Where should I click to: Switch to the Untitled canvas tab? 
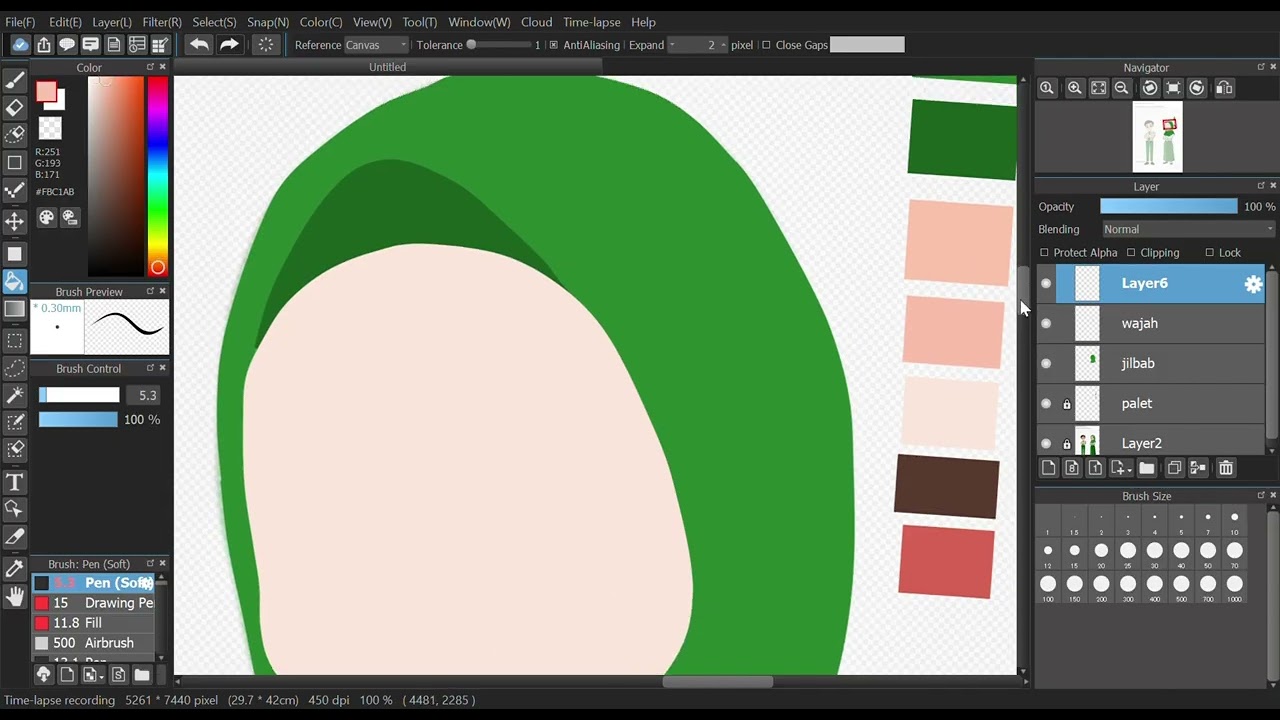(387, 67)
